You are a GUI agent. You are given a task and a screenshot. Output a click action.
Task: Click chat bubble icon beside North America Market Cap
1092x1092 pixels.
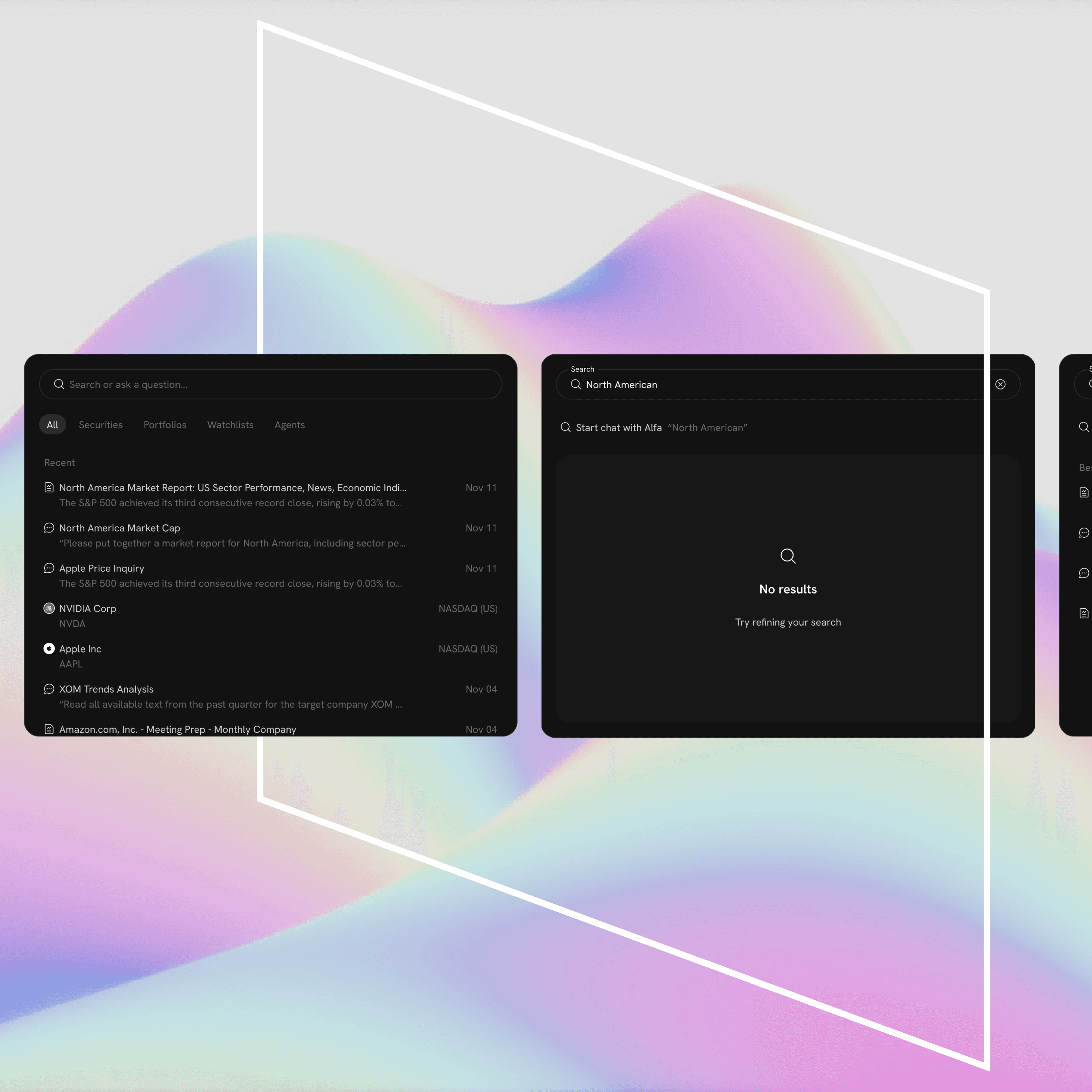click(x=49, y=527)
